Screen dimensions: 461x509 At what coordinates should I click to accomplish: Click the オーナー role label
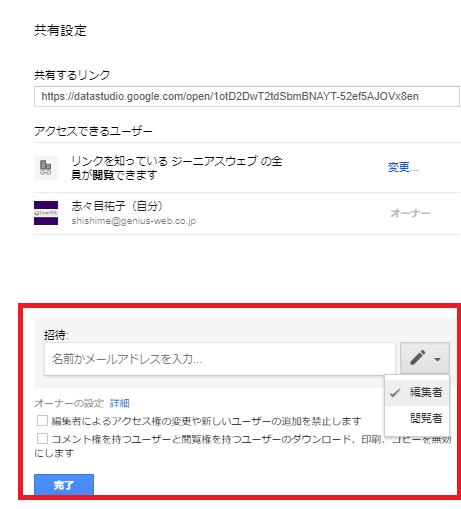[410, 213]
